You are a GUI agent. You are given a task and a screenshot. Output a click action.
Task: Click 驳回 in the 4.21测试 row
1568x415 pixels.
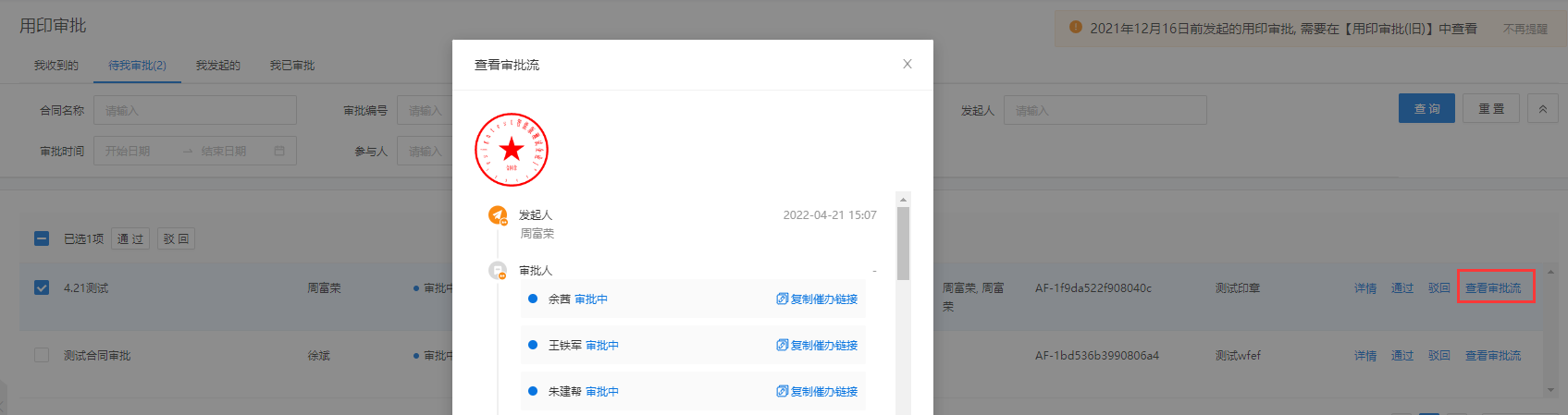1439,288
